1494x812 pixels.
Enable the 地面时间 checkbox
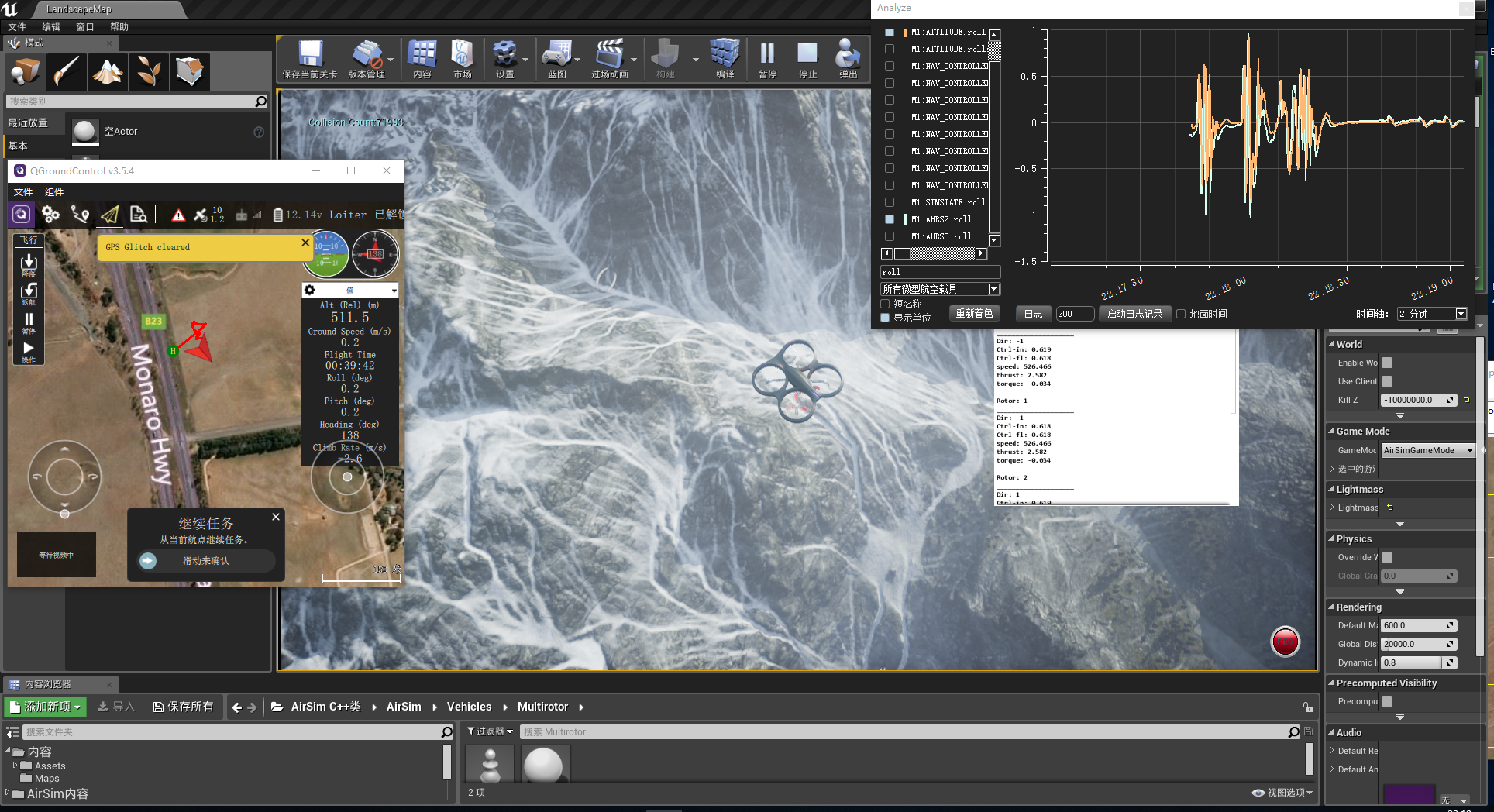click(x=1181, y=313)
